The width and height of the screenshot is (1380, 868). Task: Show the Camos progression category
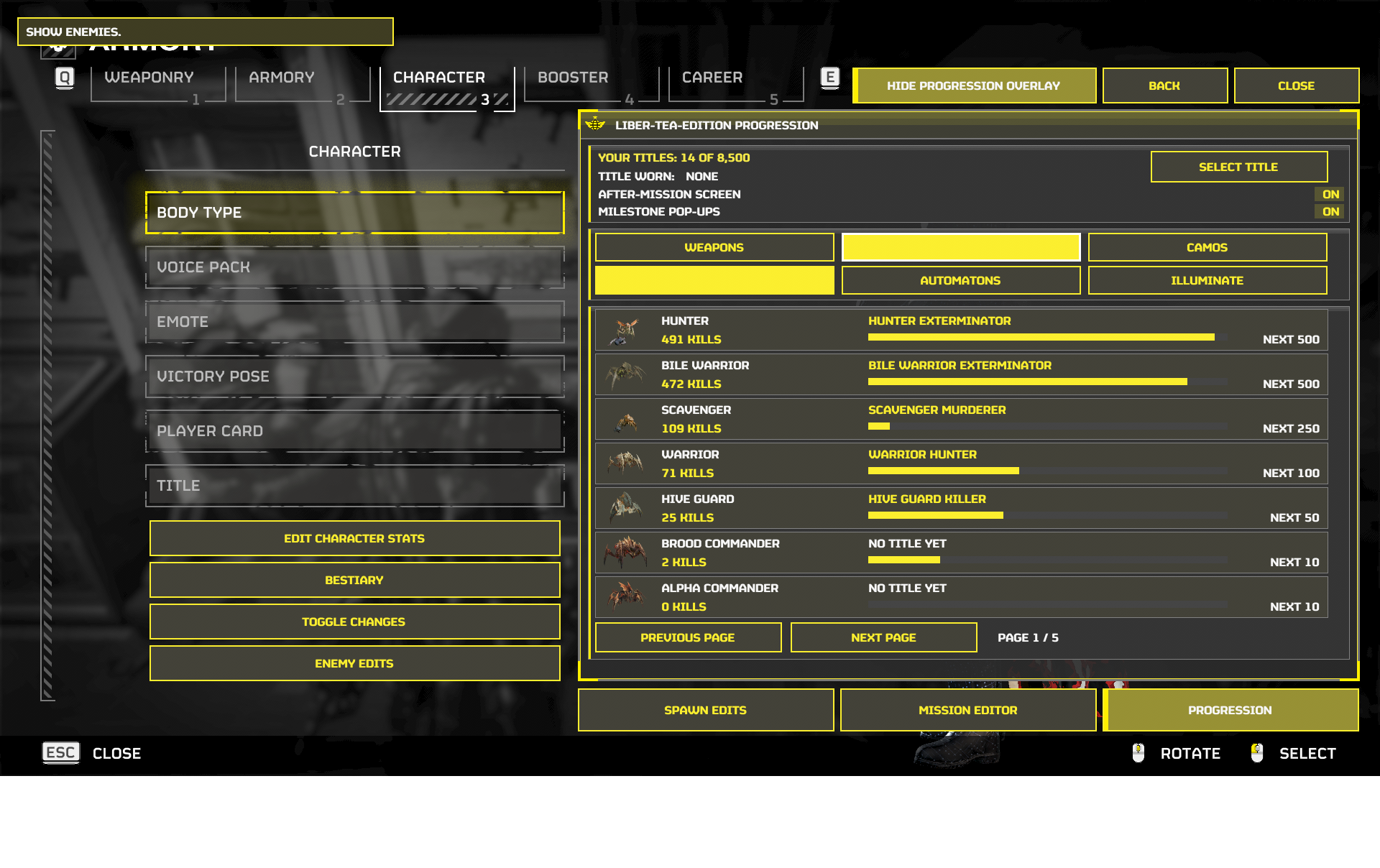1207,247
